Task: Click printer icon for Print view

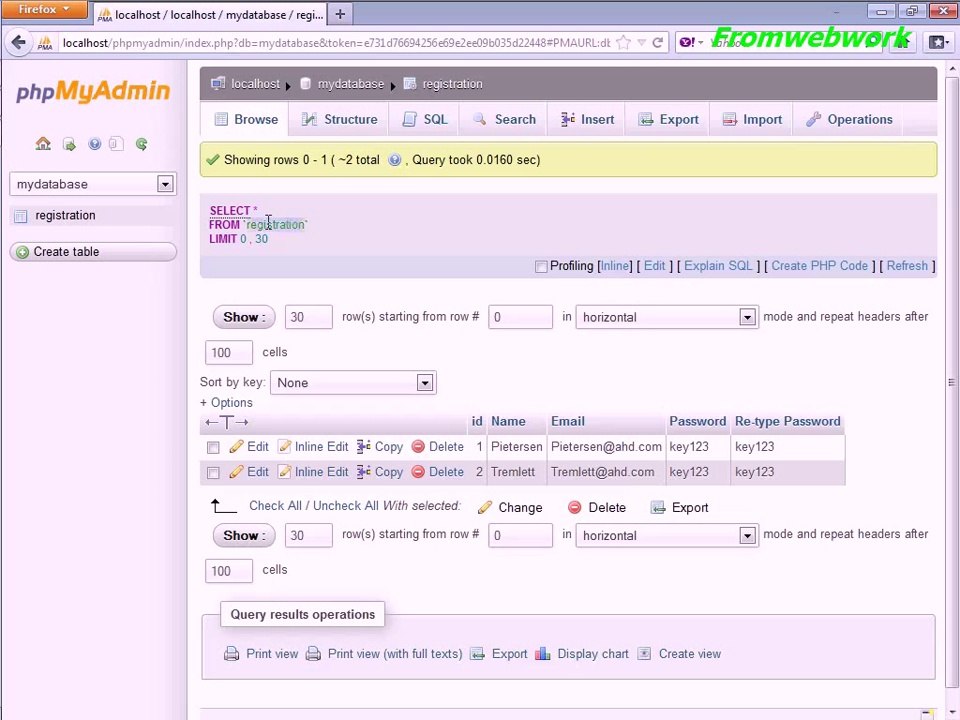Action: click(231, 654)
